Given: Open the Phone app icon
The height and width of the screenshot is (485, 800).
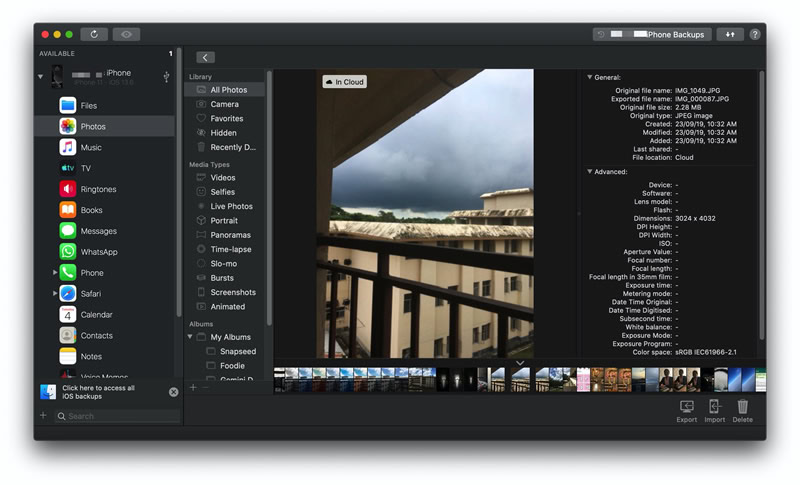Looking at the screenshot, I should pos(67,273).
